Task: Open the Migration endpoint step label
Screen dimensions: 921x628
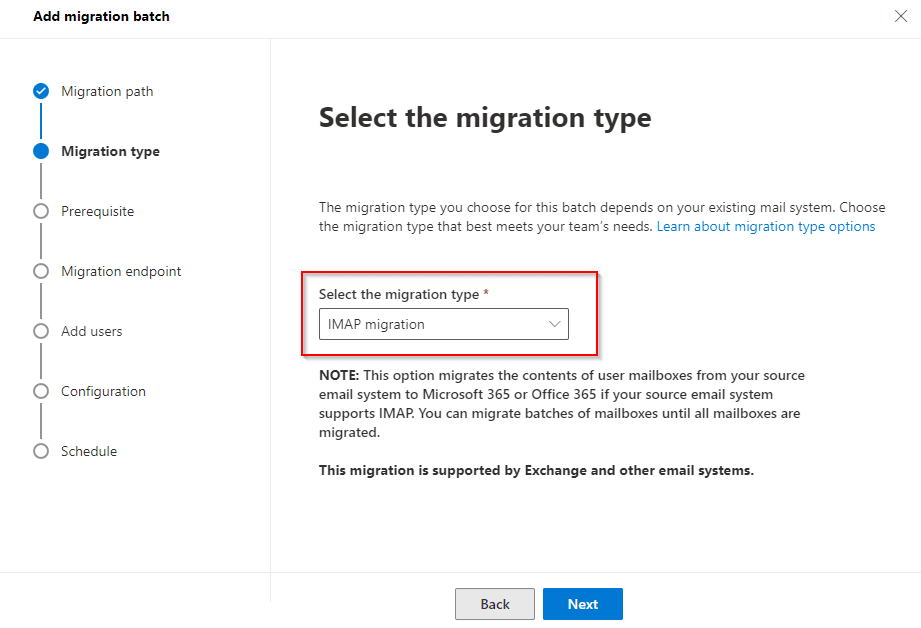Action: (121, 271)
